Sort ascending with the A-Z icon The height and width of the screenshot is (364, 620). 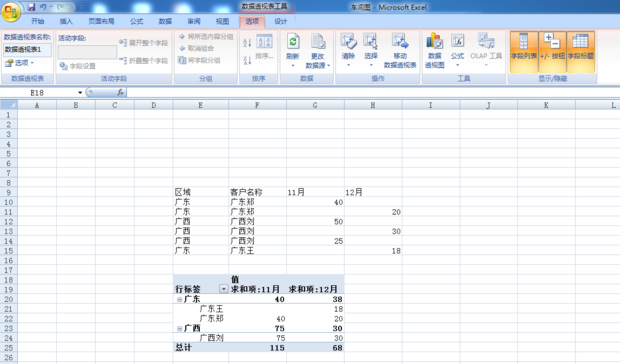coord(247,43)
